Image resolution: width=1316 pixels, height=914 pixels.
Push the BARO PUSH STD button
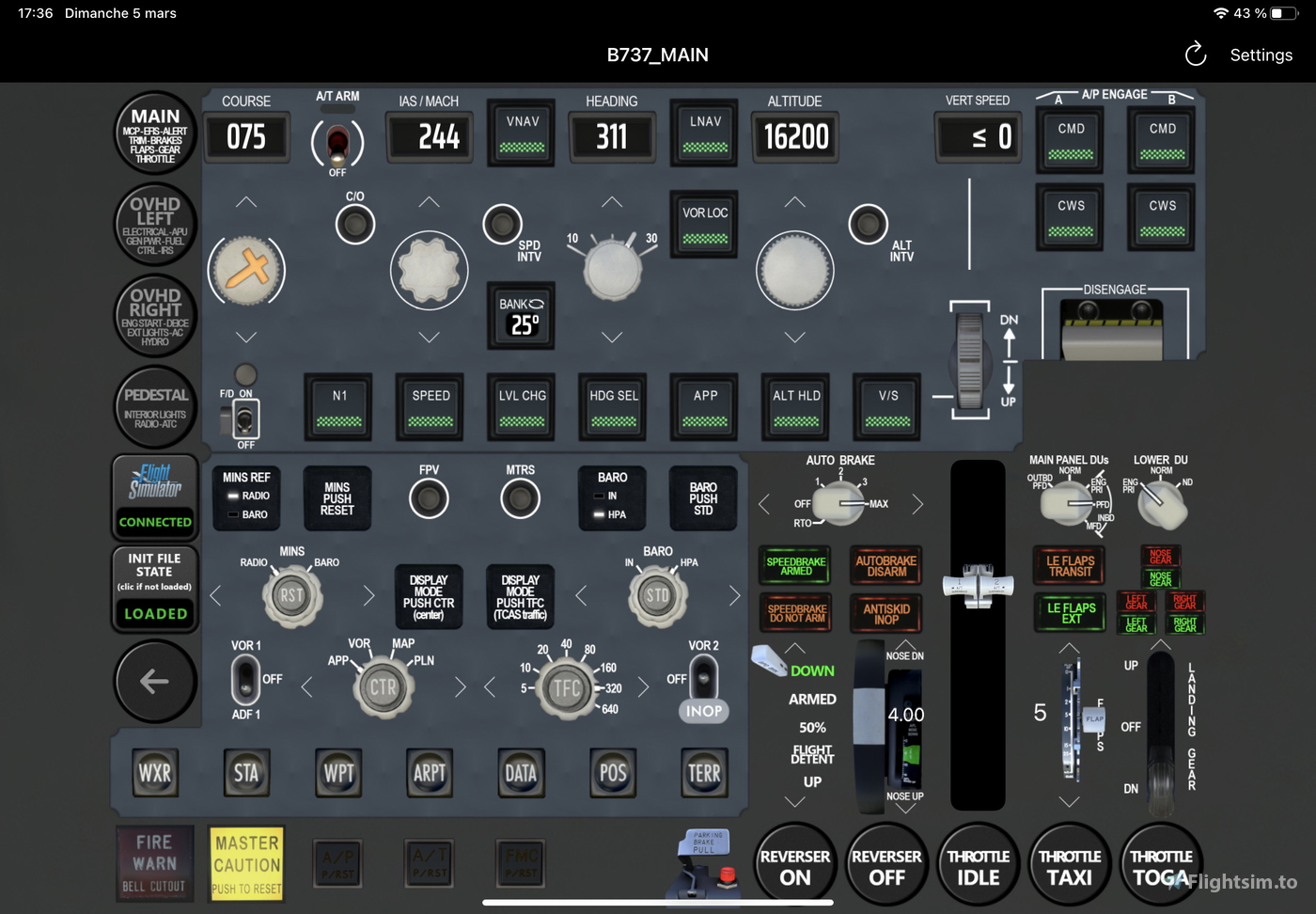coord(703,497)
